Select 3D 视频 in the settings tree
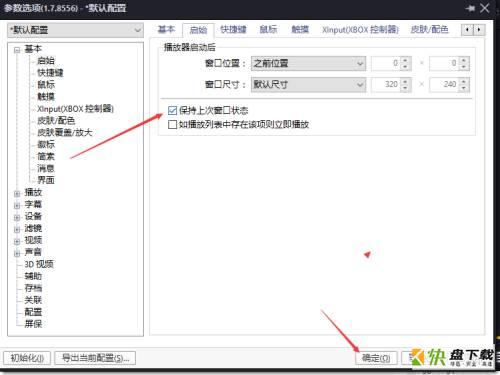This screenshot has height=375, width=500. click(x=39, y=264)
